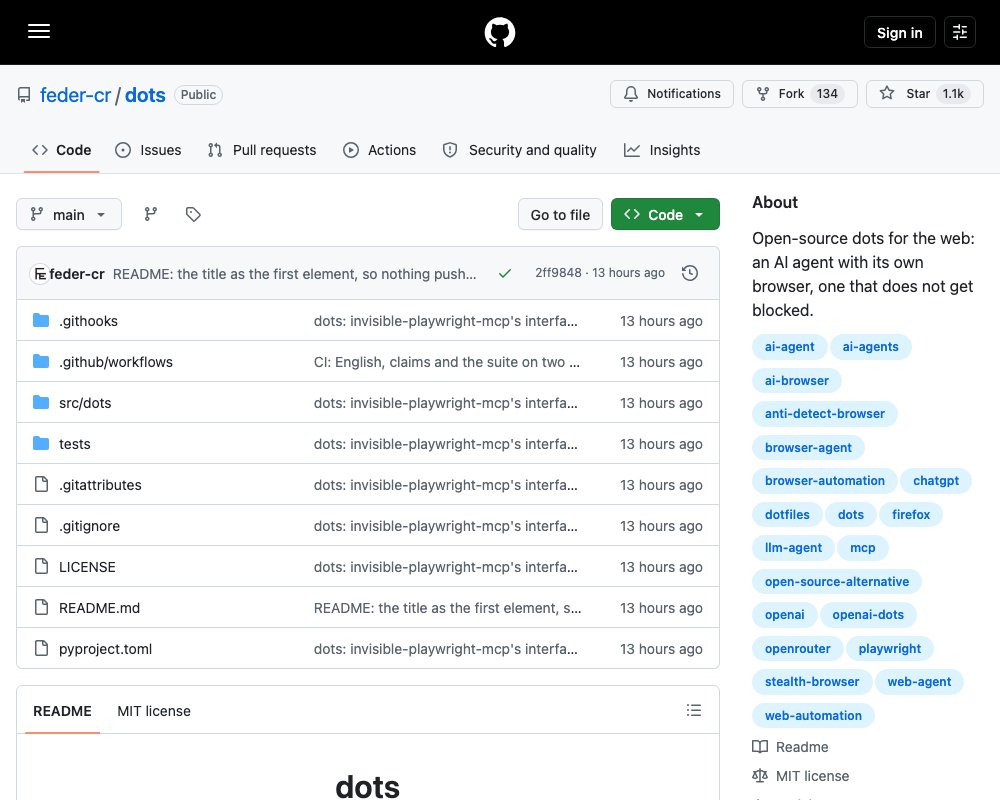This screenshot has height=800, width=1000.
Task: Open the hamburger navigation menu
Action: (39, 31)
